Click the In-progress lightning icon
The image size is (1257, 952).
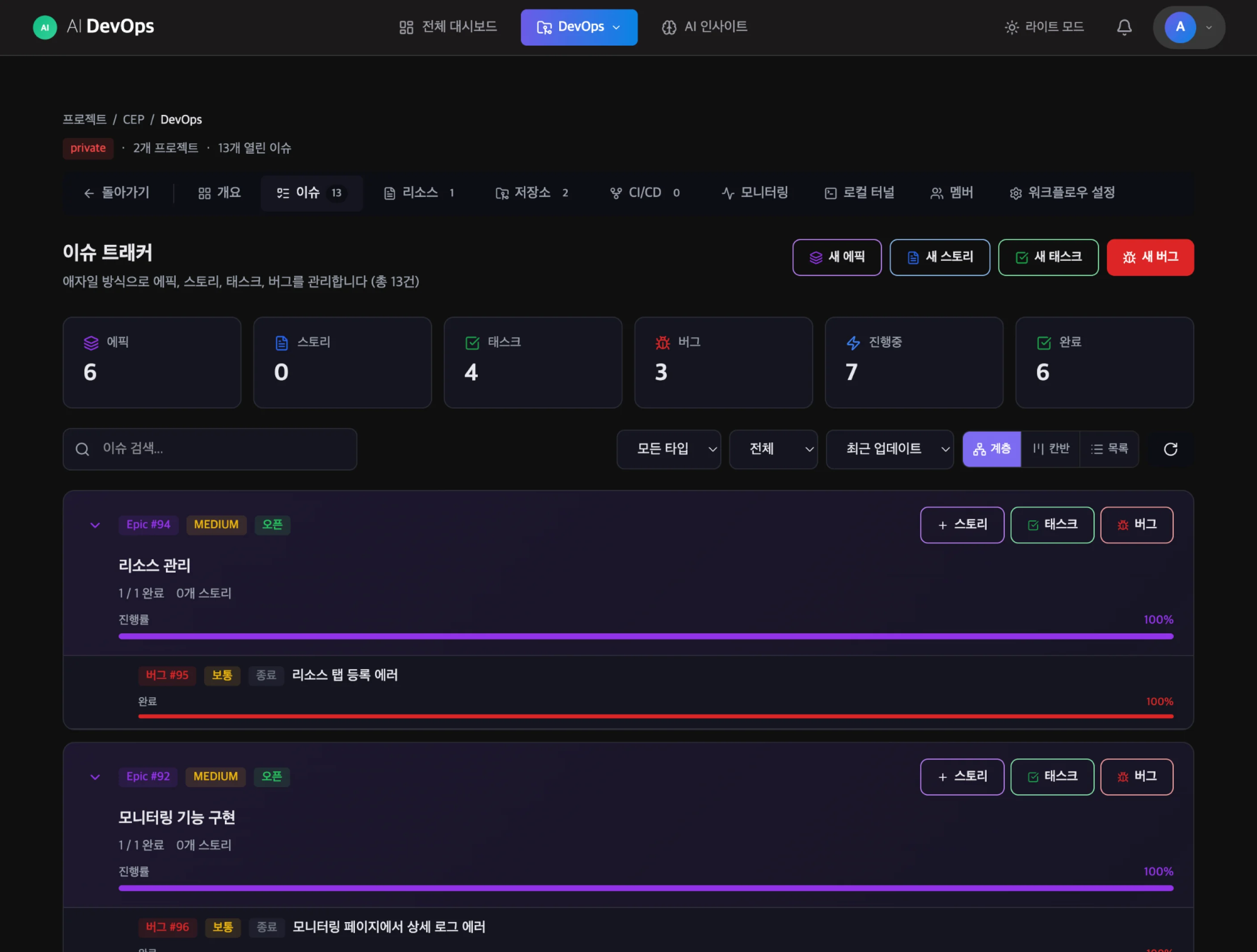[x=853, y=342]
